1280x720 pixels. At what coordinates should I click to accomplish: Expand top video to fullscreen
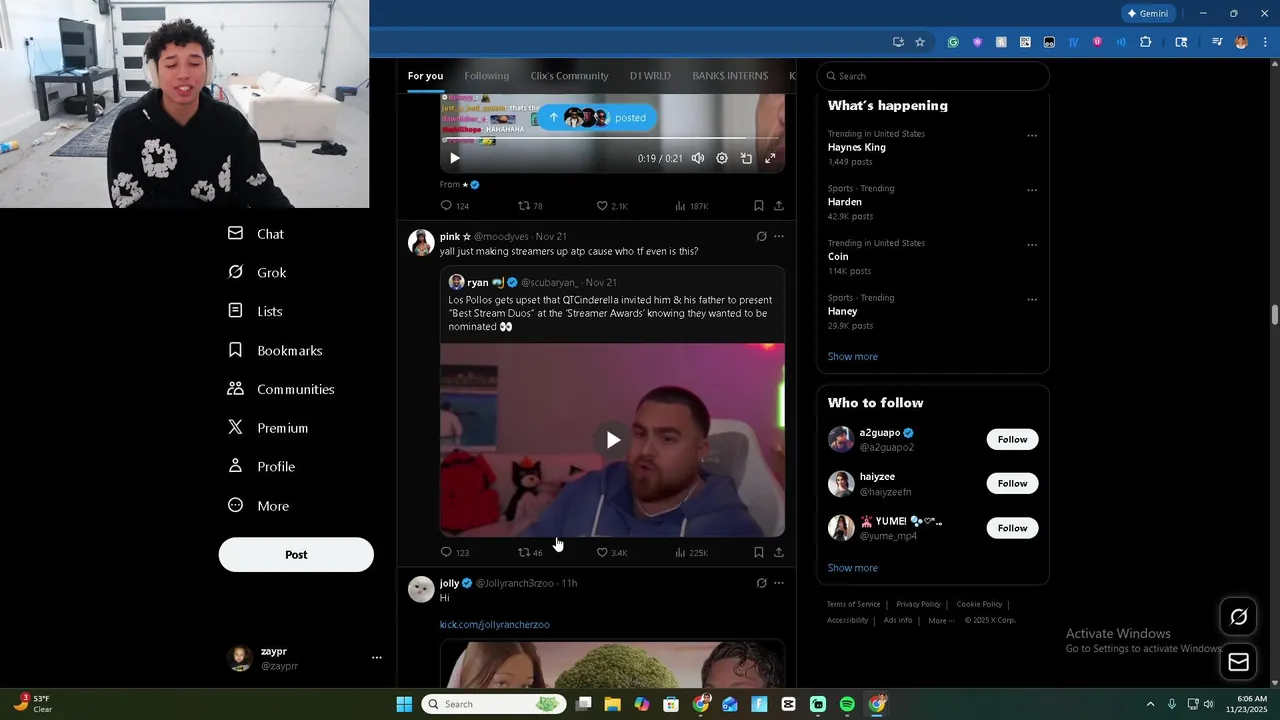pos(770,158)
